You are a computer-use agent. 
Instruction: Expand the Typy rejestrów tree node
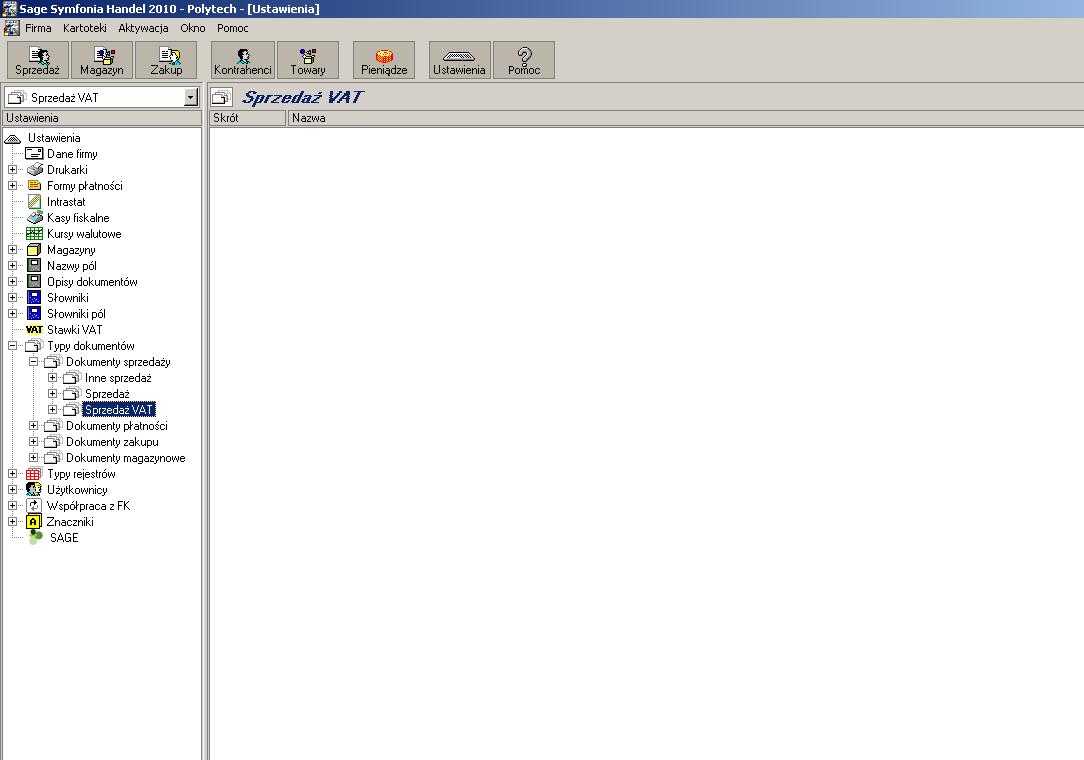[x=12, y=474]
